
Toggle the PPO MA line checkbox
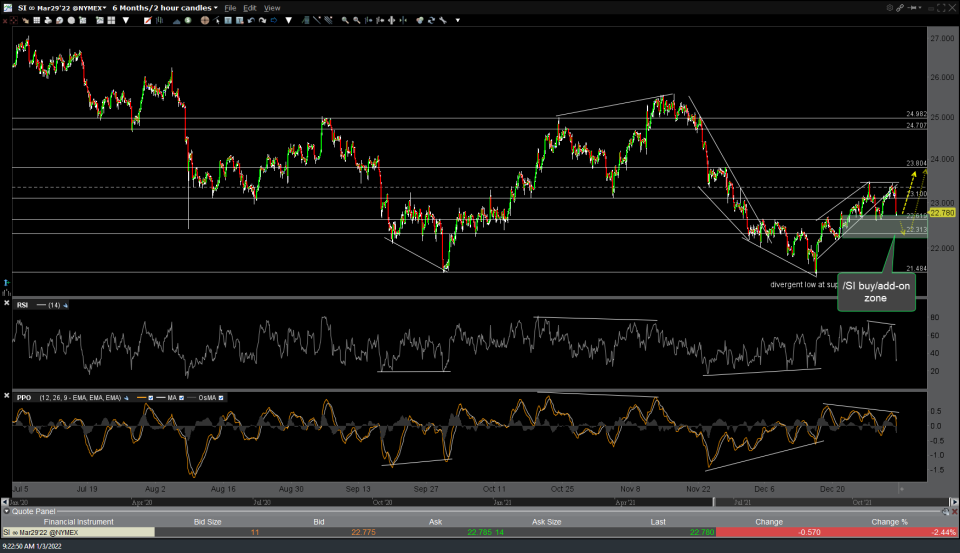[179, 397]
